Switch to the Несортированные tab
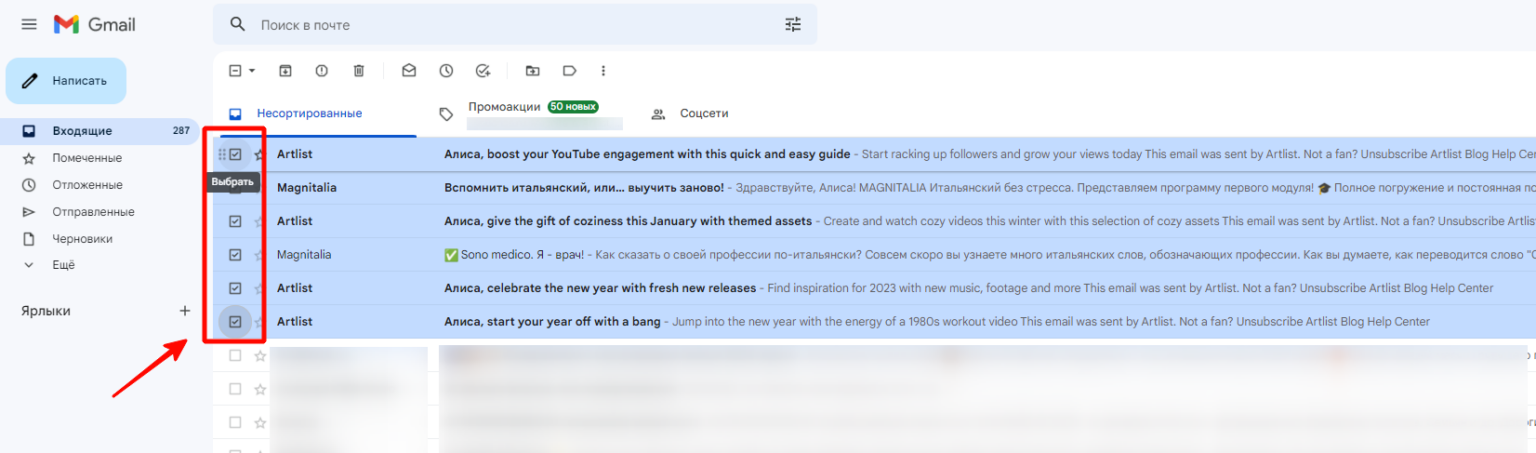The height and width of the screenshot is (453, 1536). pos(309,114)
